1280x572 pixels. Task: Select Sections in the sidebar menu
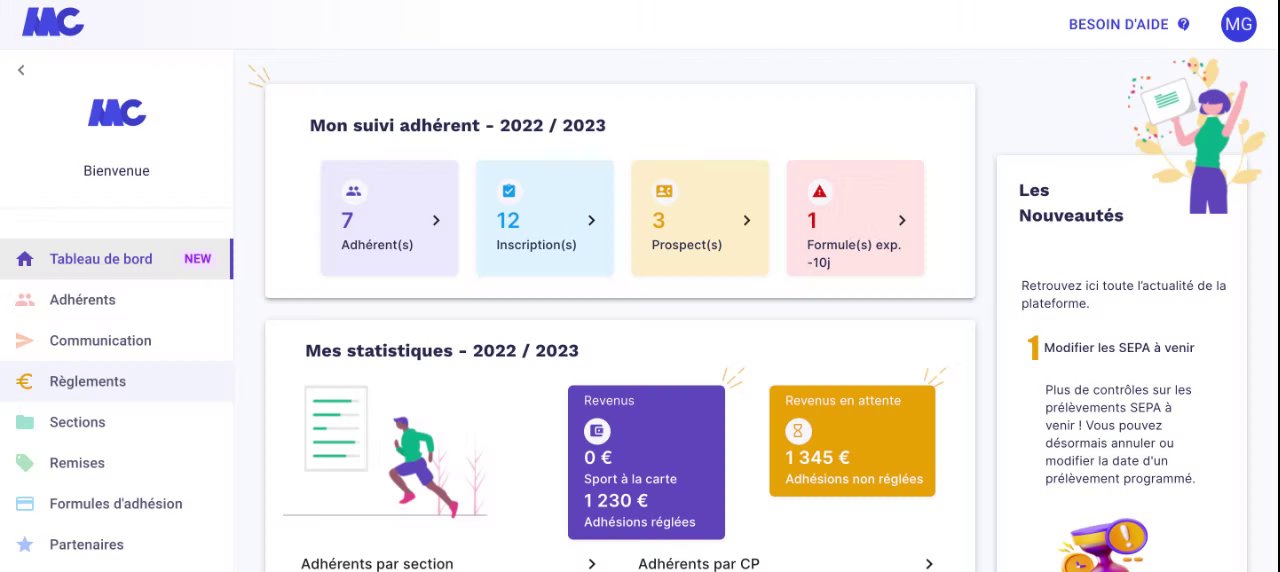[x=77, y=423]
